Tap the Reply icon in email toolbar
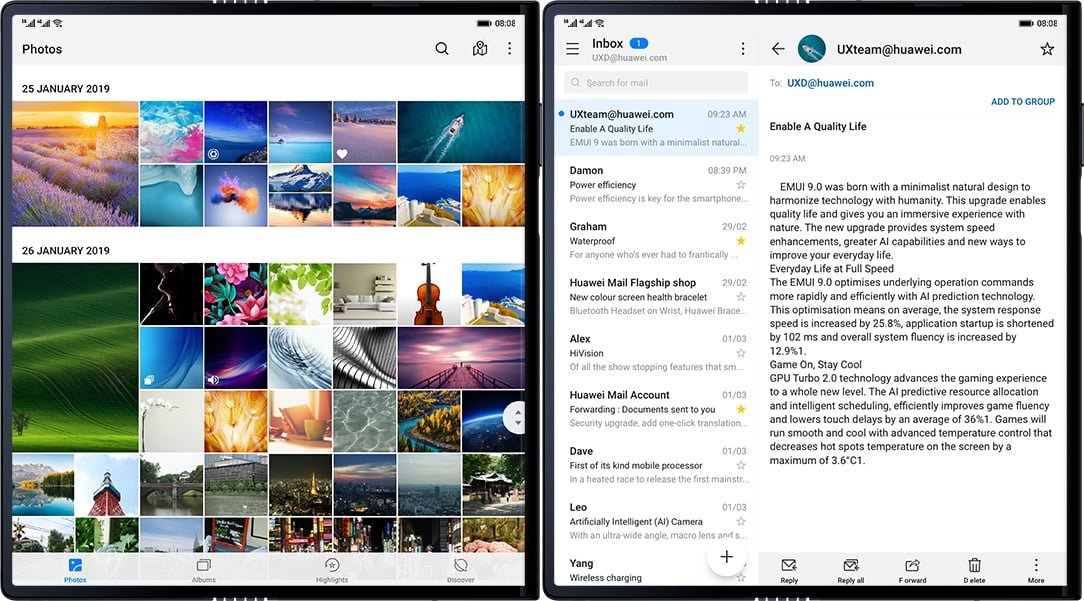Viewport: 1084px width, 601px height. pyautogui.click(x=789, y=568)
